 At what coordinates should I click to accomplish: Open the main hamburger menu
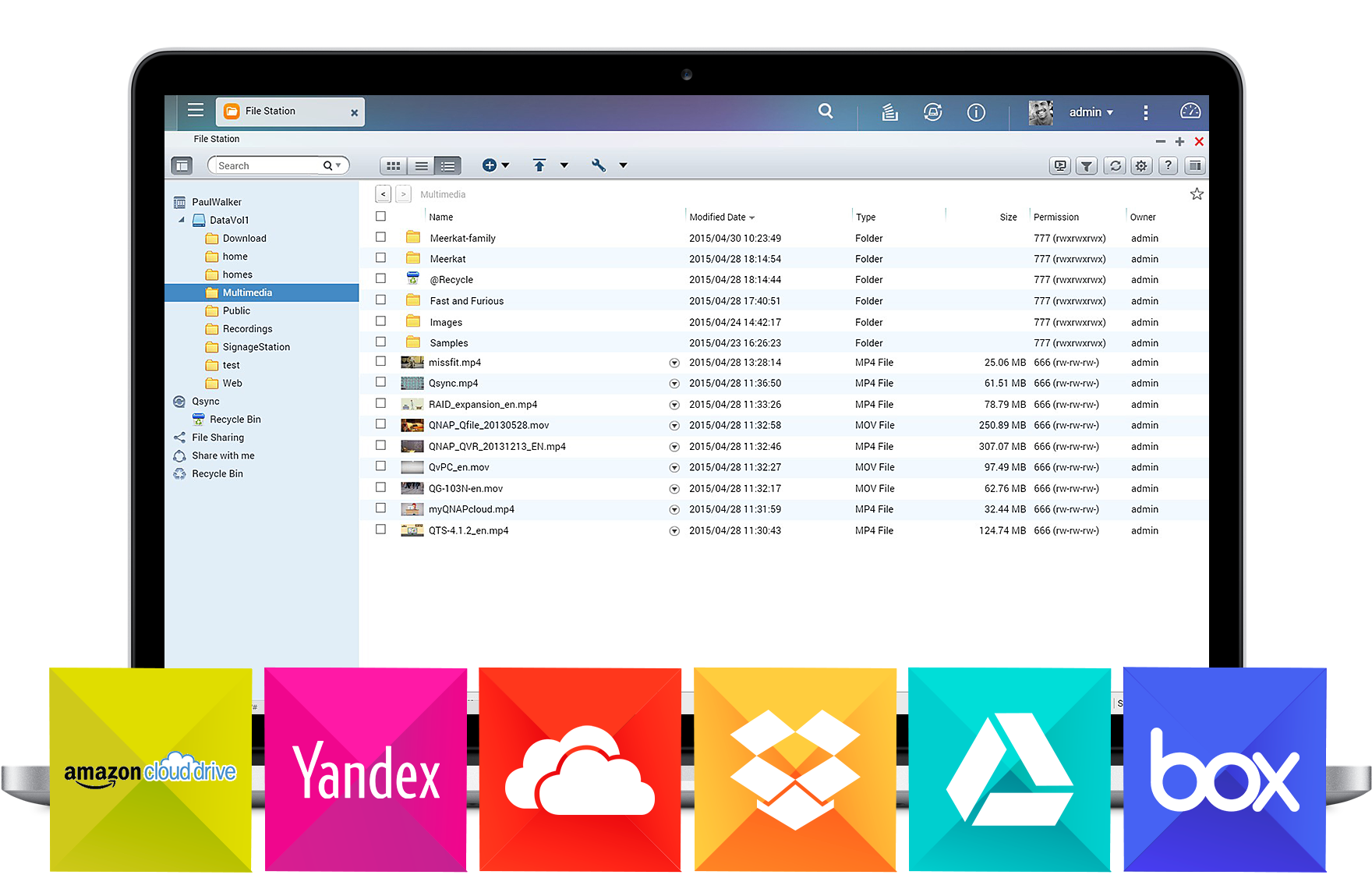(x=196, y=110)
